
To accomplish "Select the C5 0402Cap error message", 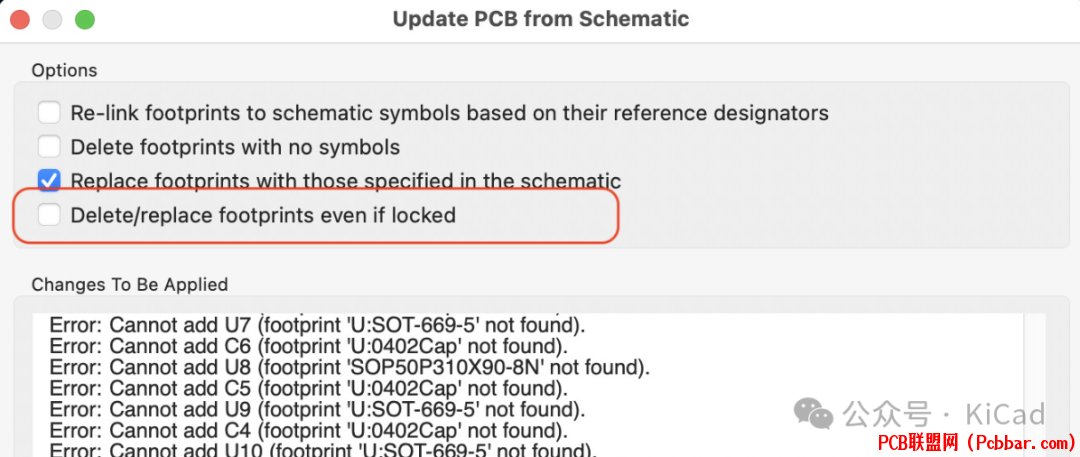I will click(x=309, y=389).
